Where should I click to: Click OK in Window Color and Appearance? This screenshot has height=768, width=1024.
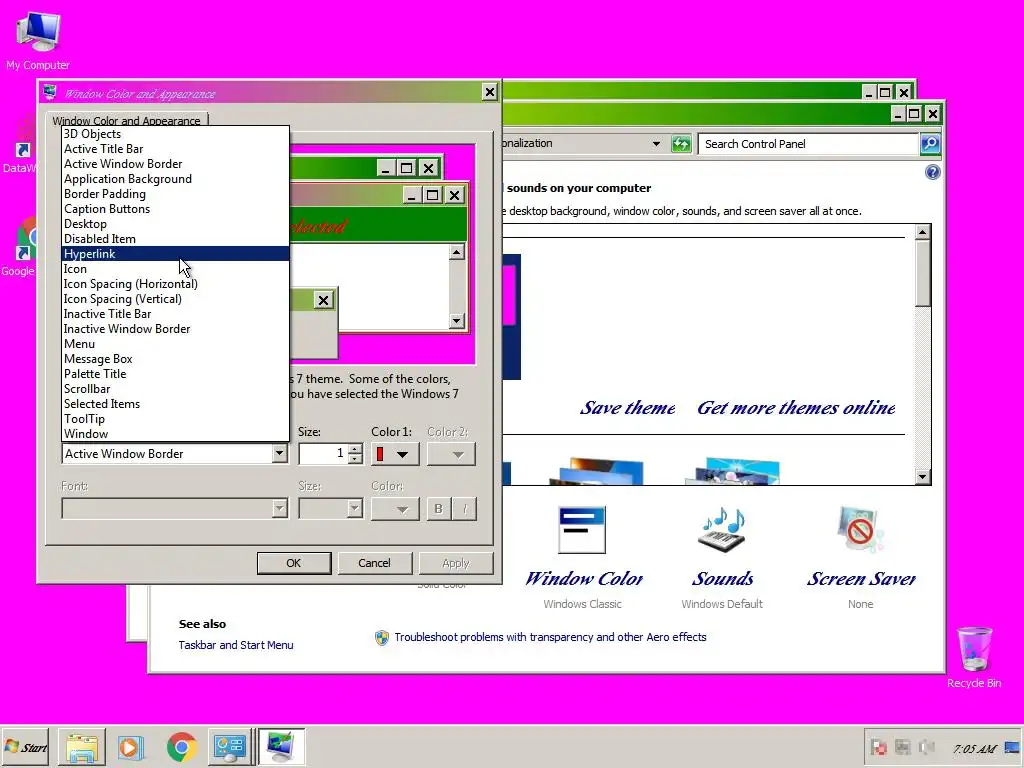pyautogui.click(x=294, y=563)
